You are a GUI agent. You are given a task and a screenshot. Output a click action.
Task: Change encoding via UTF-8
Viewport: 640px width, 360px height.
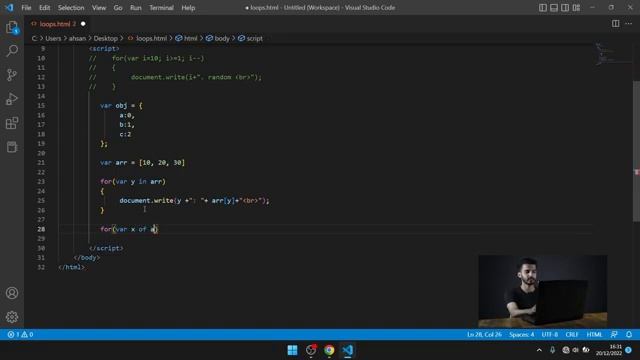[549, 334]
